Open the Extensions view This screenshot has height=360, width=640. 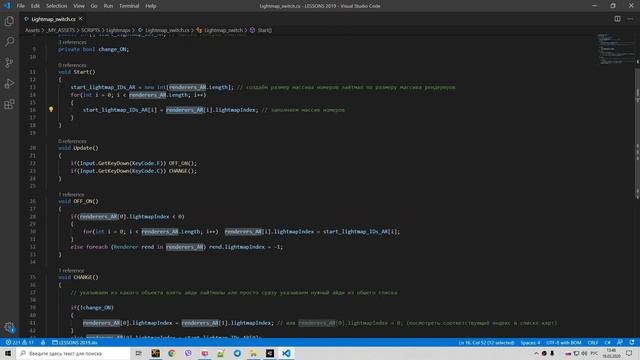click(9, 104)
